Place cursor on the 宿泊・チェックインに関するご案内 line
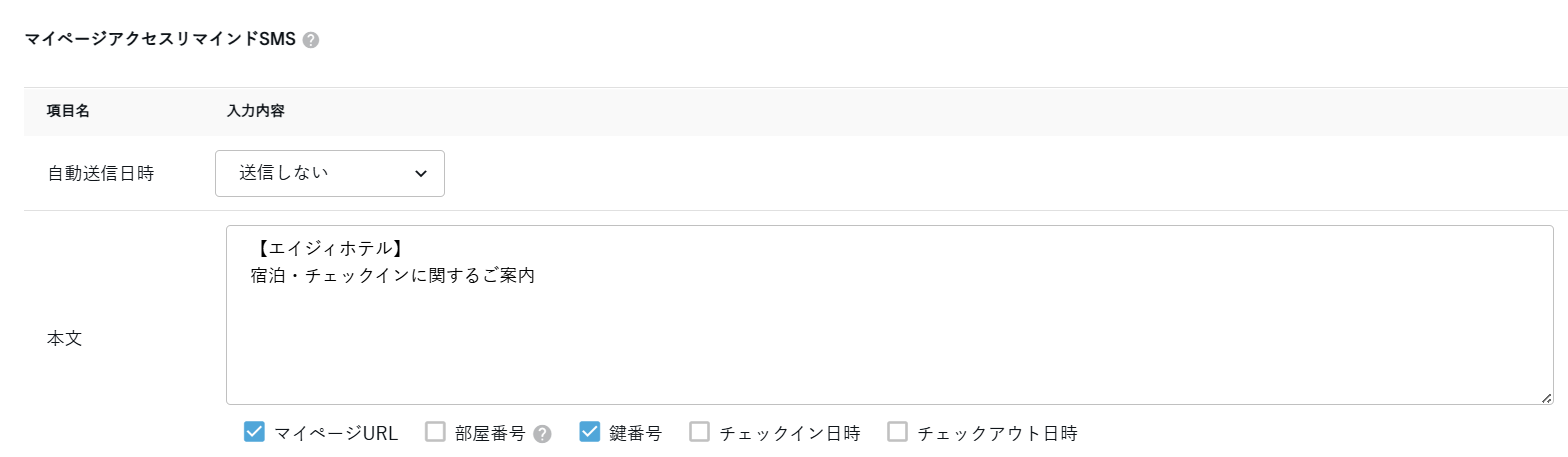 [x=393, y=275]
